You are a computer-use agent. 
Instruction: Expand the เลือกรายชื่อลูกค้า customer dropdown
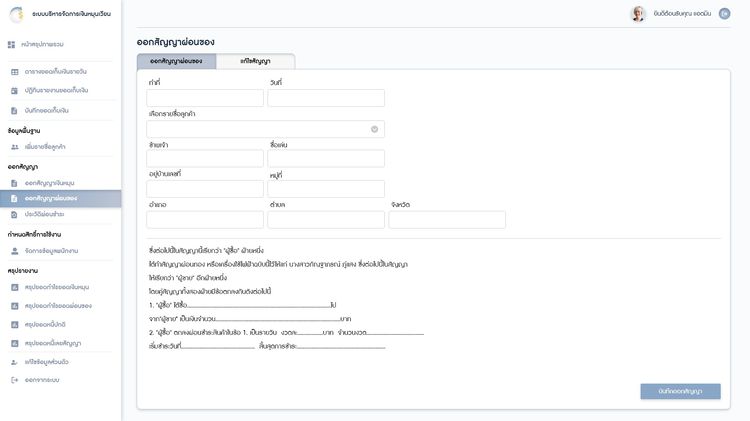[258, 129]
